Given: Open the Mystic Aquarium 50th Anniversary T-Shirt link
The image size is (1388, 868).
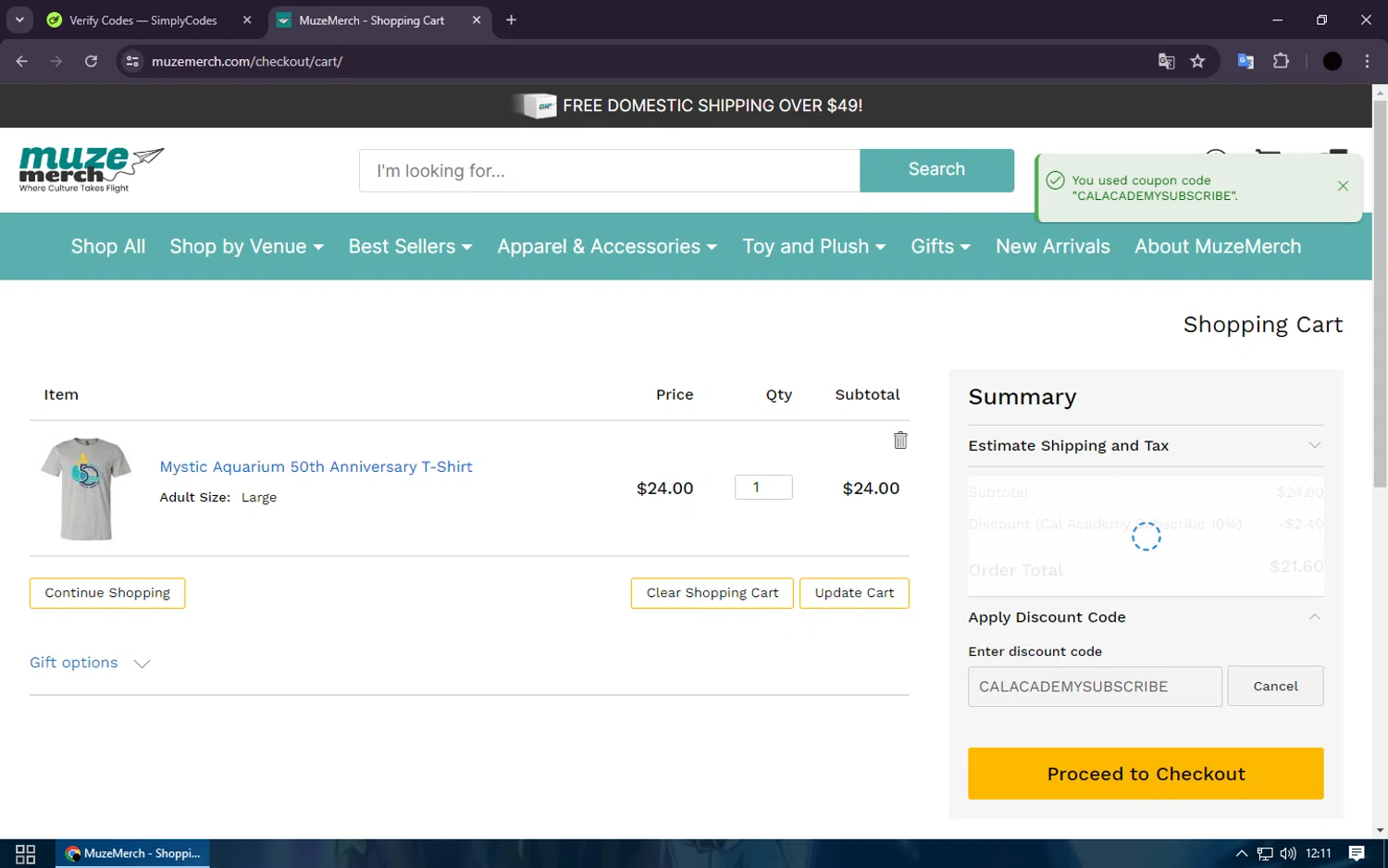Looking at the screenshot, I should [316, 466].
